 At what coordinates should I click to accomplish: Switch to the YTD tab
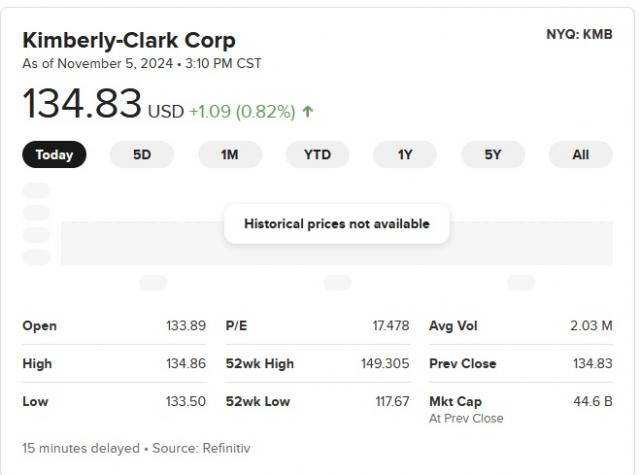click(x=318, y=155)
